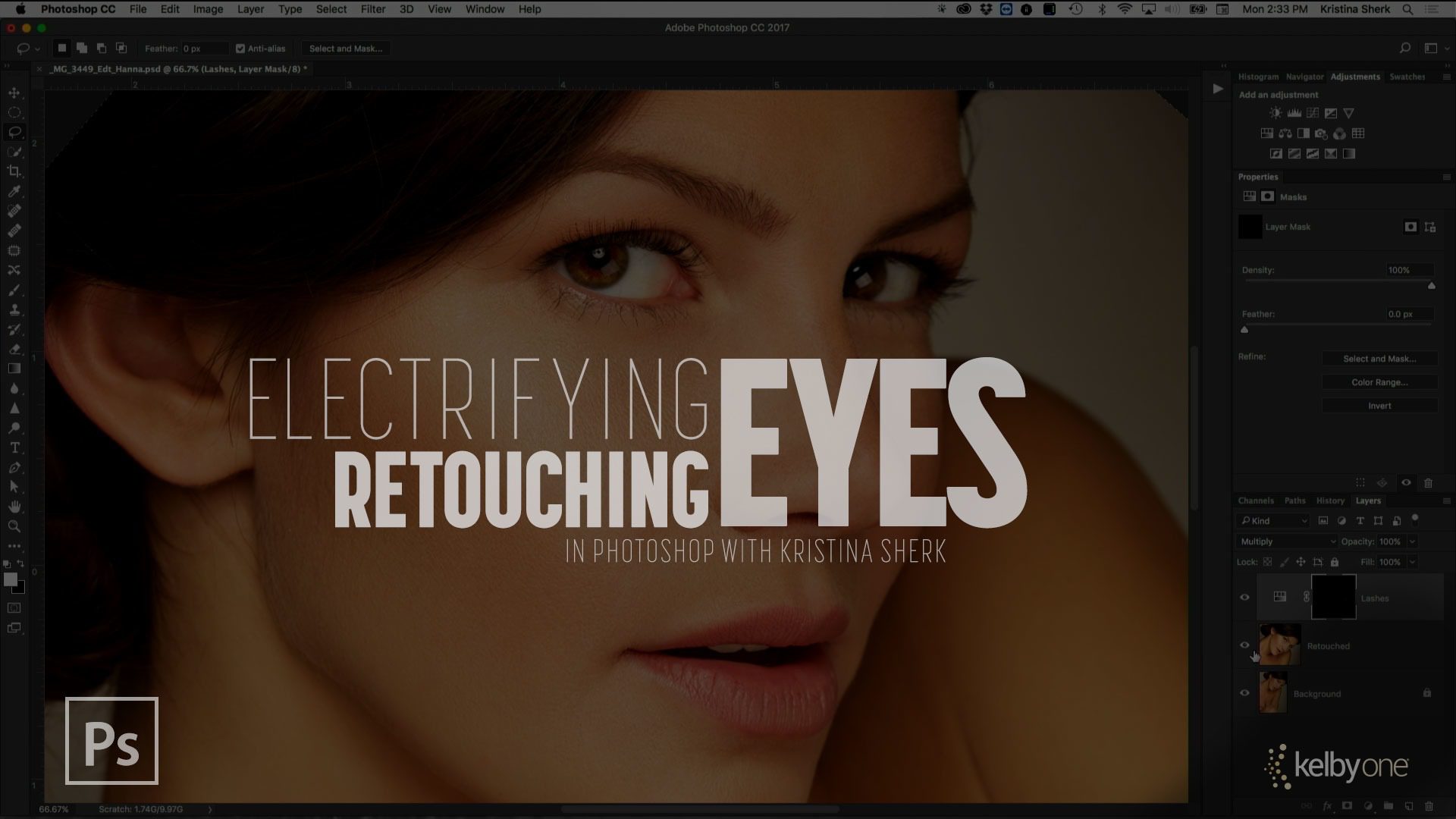The image size is (1456, 819).
Task: Select the Quick Selection tool
Action: click(x=14, y=152)
